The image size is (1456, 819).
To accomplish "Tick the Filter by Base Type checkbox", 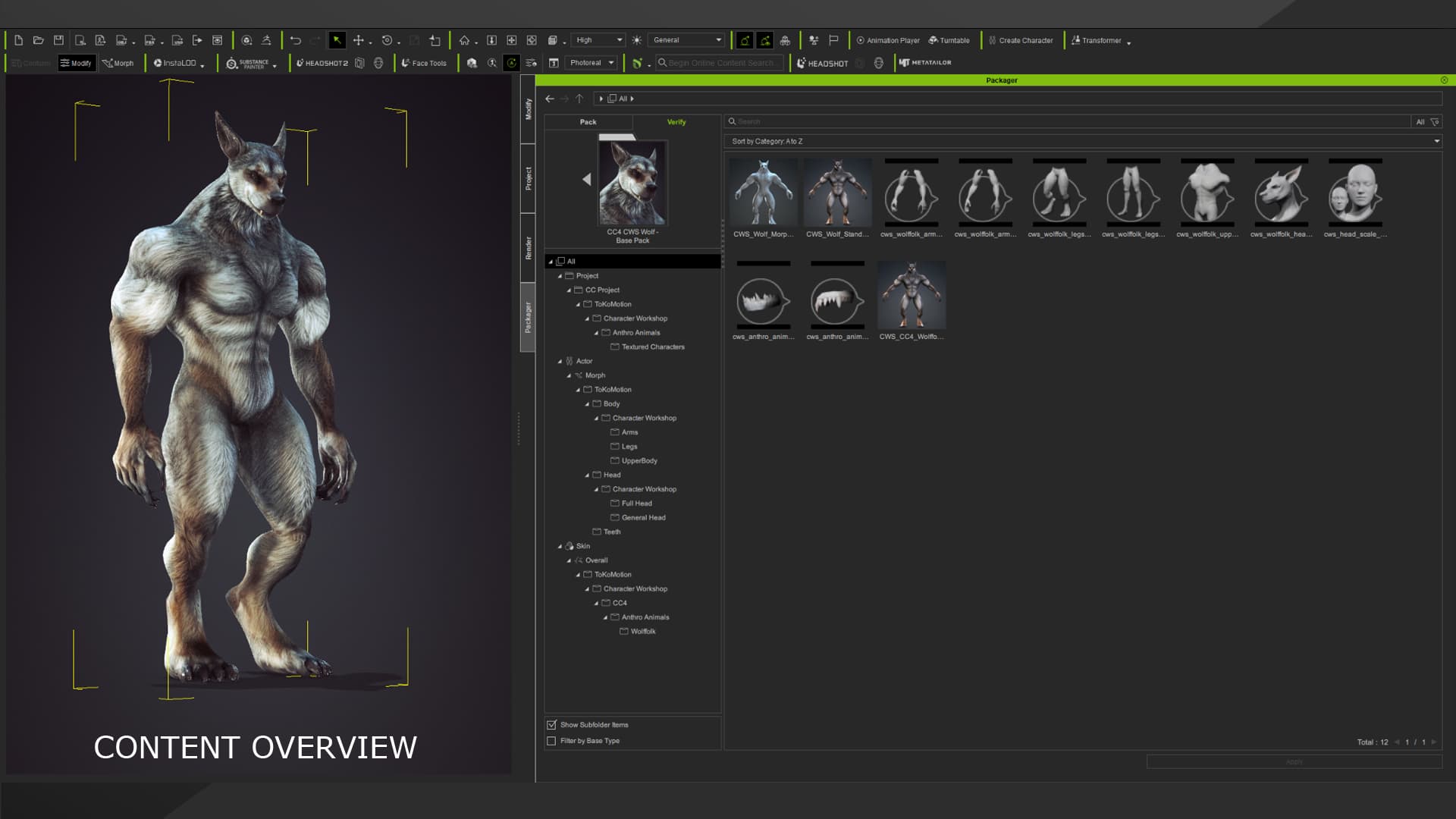I will point(551,741).
